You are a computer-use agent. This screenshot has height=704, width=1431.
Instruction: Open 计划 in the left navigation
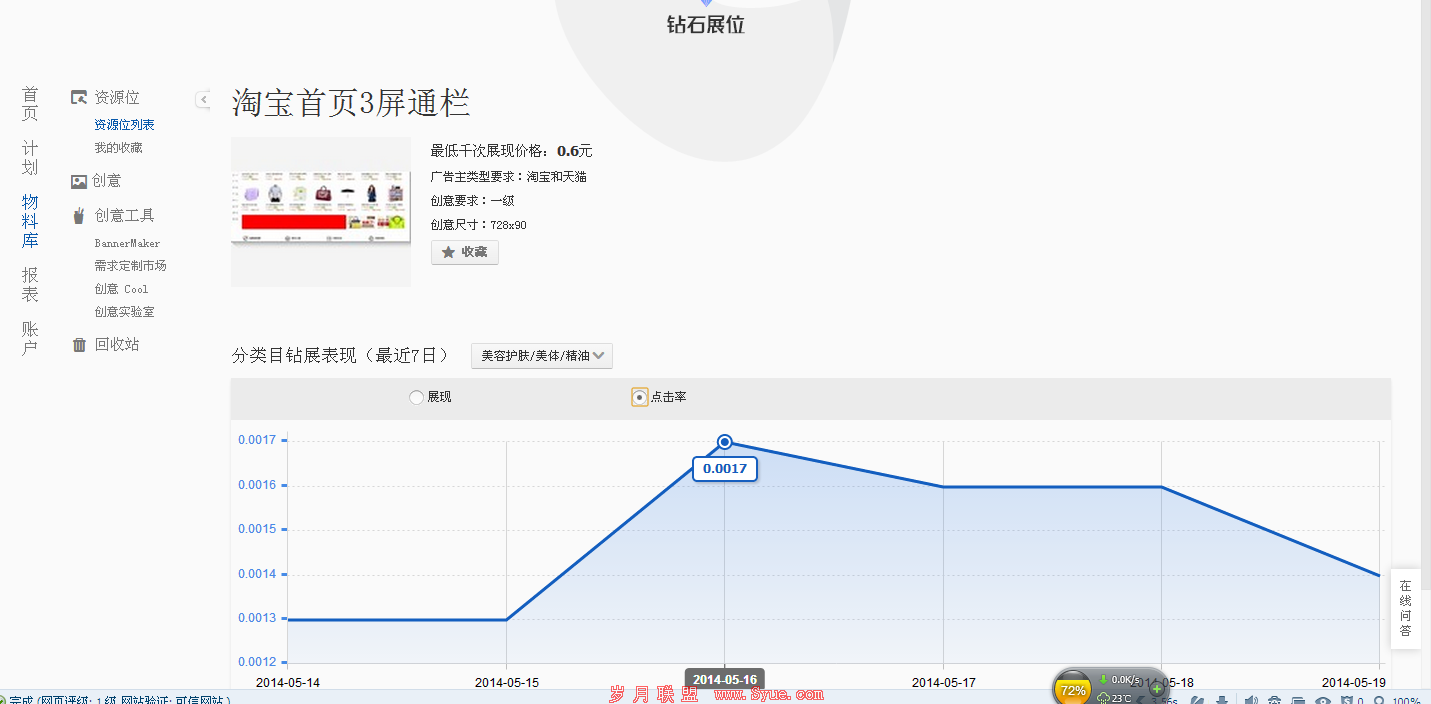(30, 157)
